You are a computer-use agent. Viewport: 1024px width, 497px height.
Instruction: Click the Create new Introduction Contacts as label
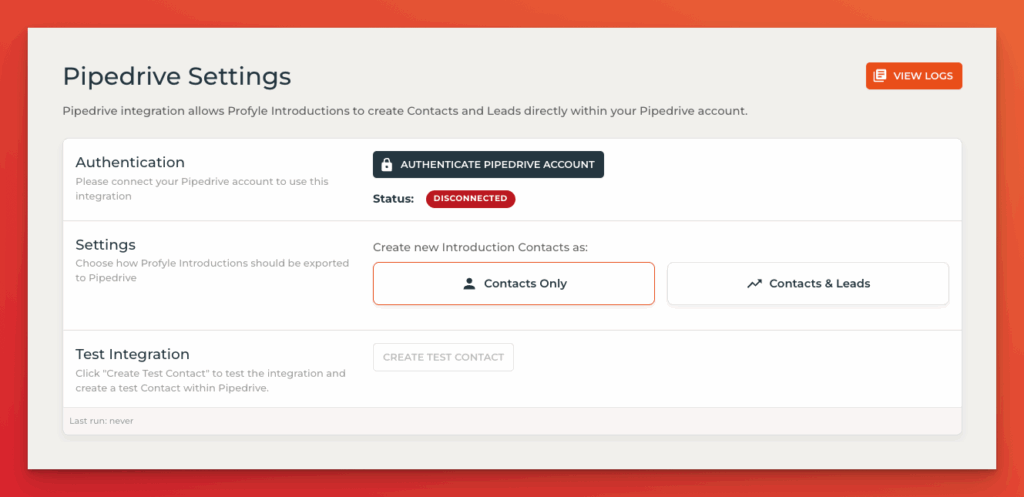click(481, 248)
